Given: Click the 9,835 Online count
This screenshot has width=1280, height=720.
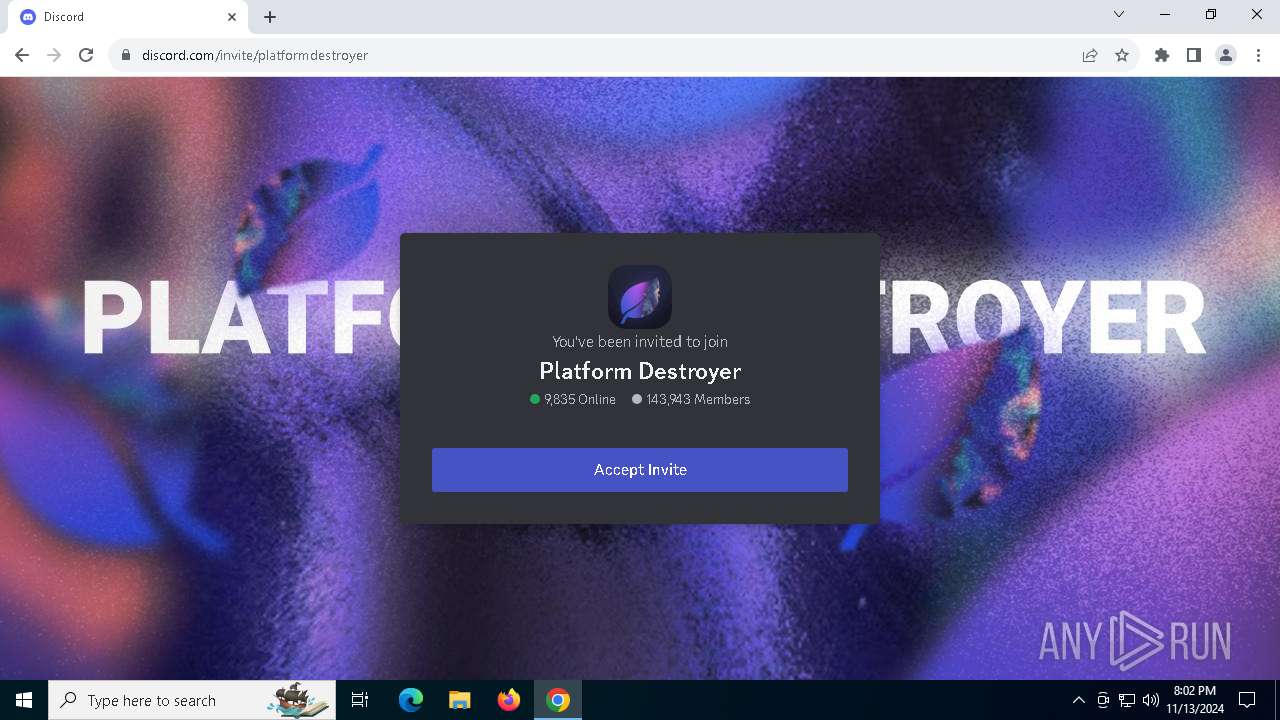Looking at the screenshot, I should [x=573, y=399].
